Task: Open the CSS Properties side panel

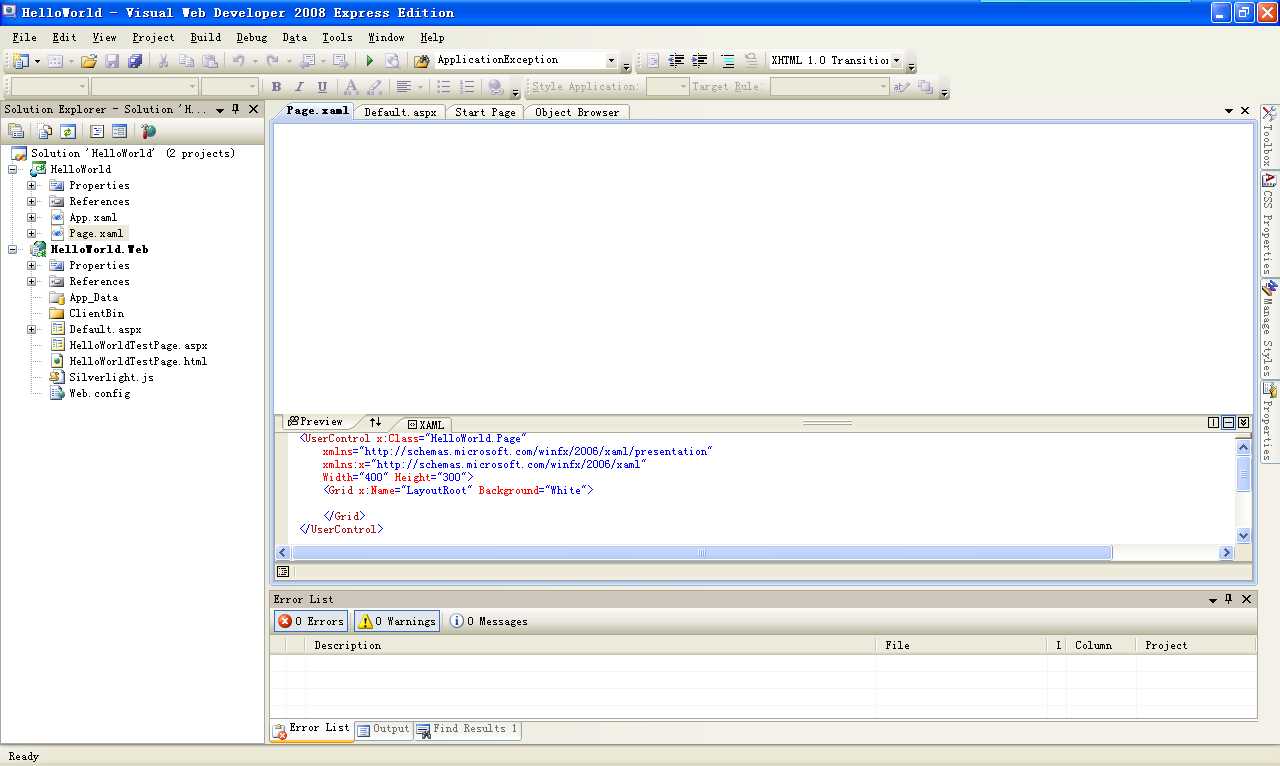Action: 1269,223
